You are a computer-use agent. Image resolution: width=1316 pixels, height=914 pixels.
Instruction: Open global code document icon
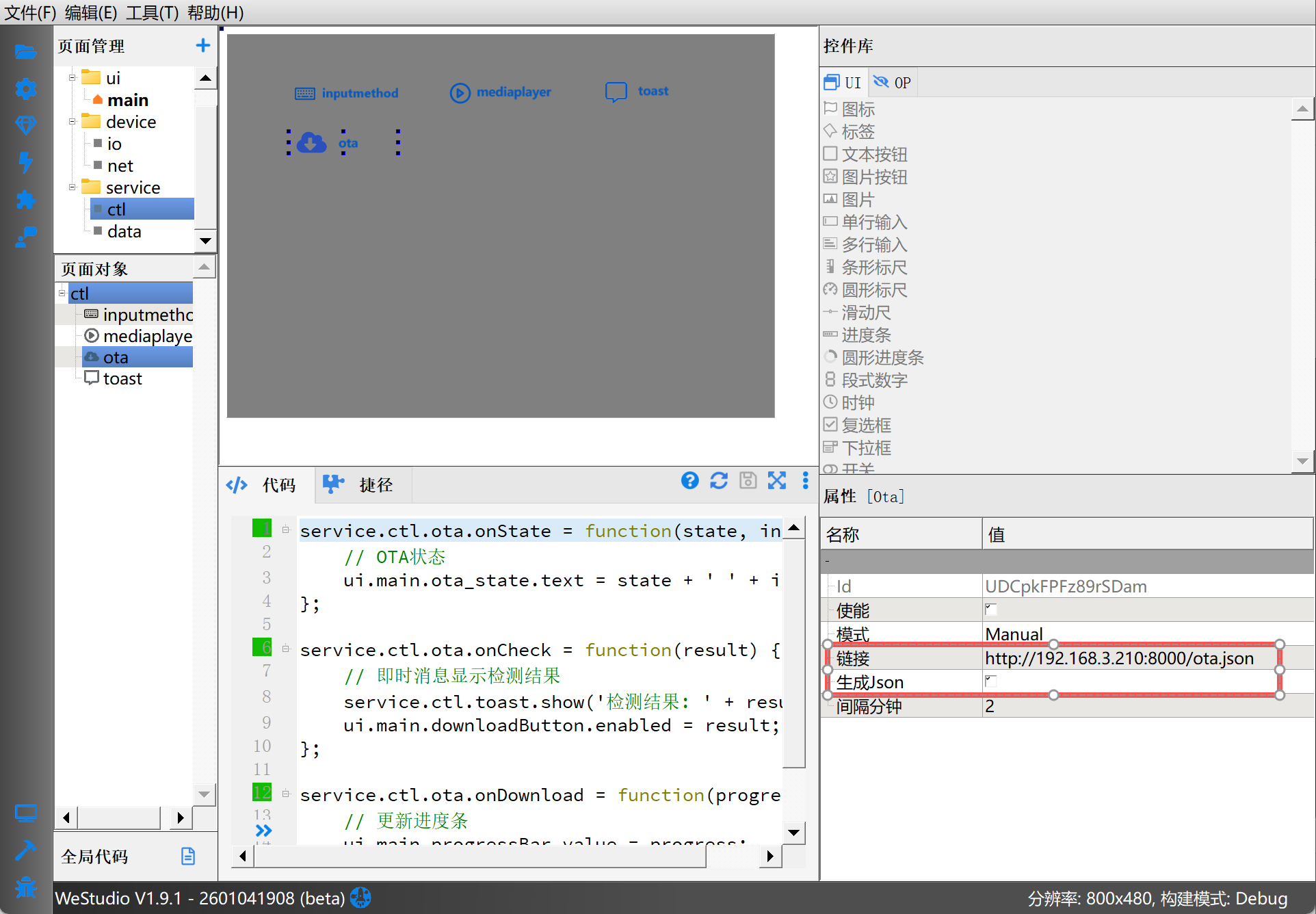click(188, 856)
